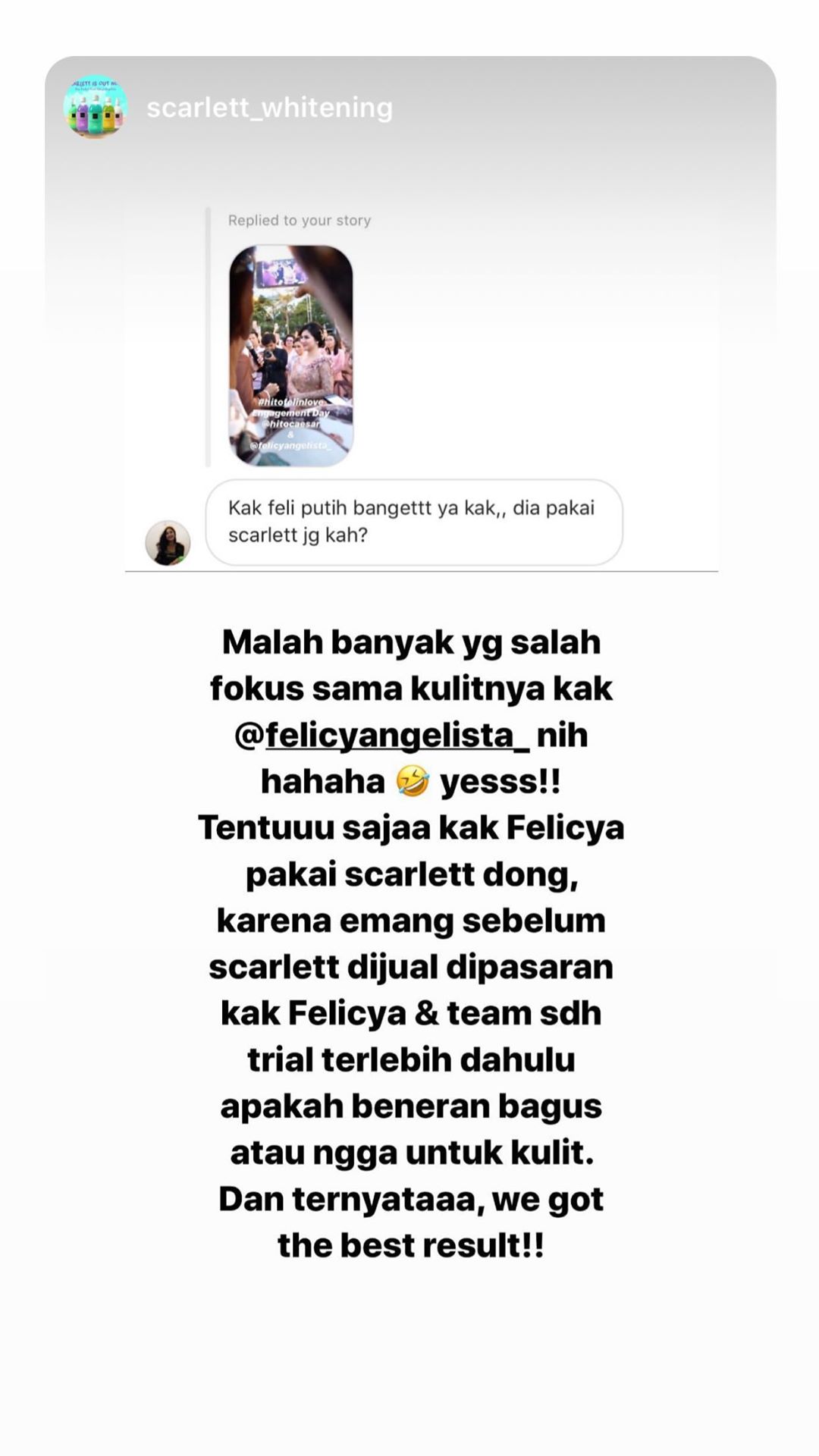Image resolution: width=819 pixels, height=1456 pixels.
Task: View the message sender's small avatar
Action: pos(168,542)
